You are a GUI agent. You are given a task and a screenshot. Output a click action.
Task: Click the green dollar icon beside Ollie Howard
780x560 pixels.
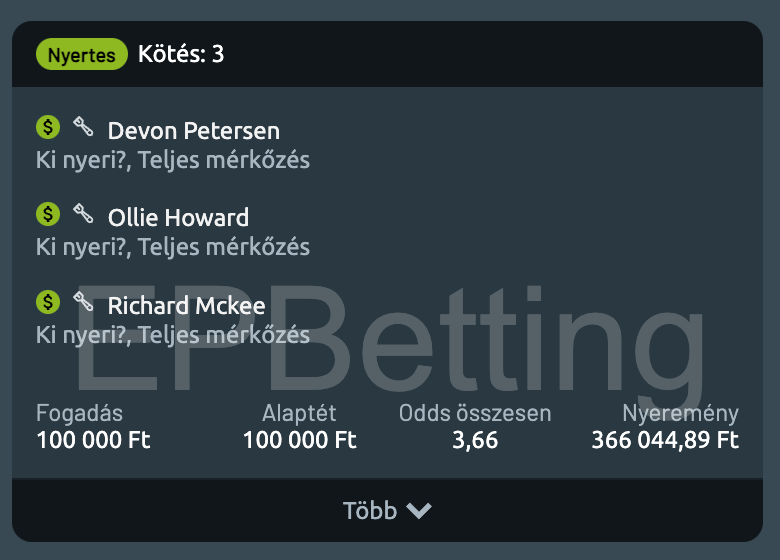48,214
